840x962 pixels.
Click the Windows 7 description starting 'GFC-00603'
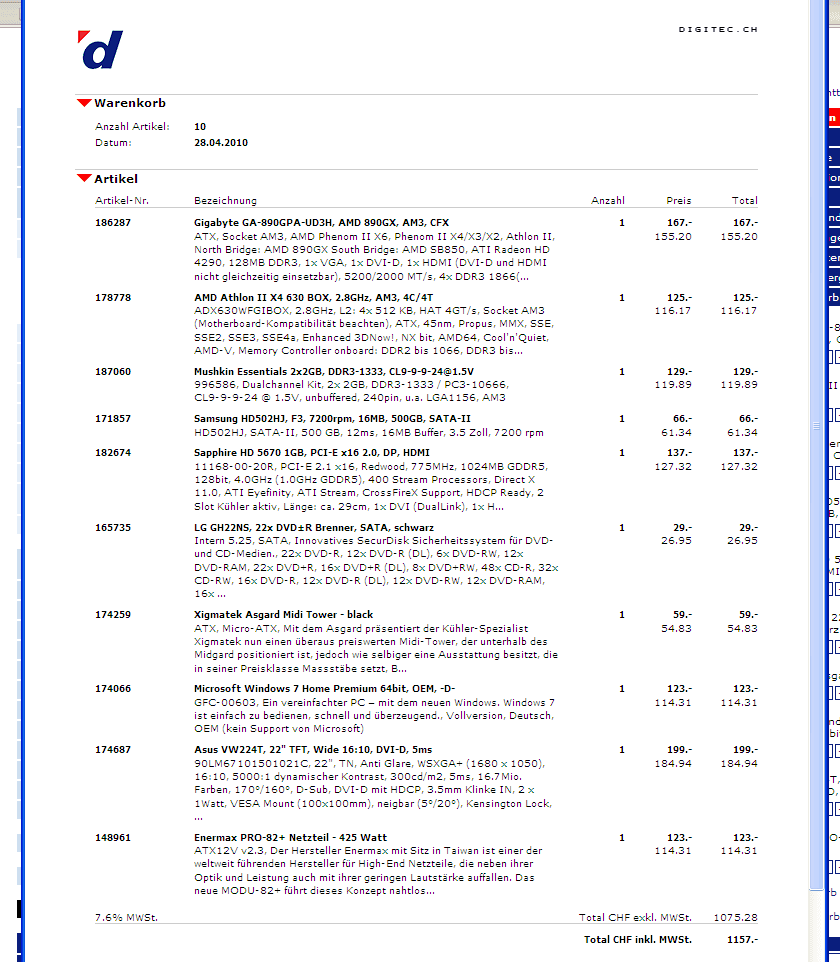pyautogui.click(x=374, y=716)
